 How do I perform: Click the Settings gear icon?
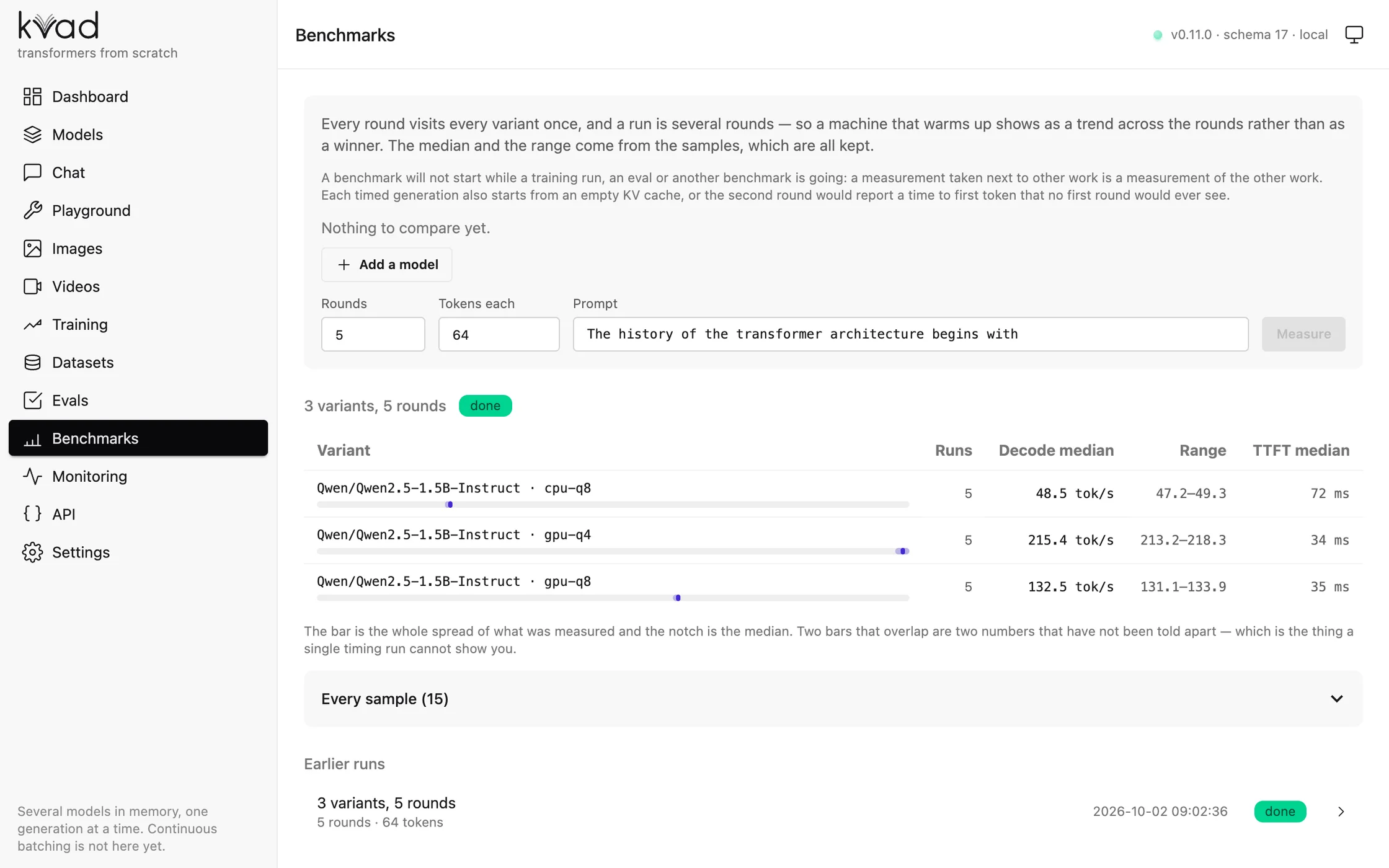[x=32, y=552]
